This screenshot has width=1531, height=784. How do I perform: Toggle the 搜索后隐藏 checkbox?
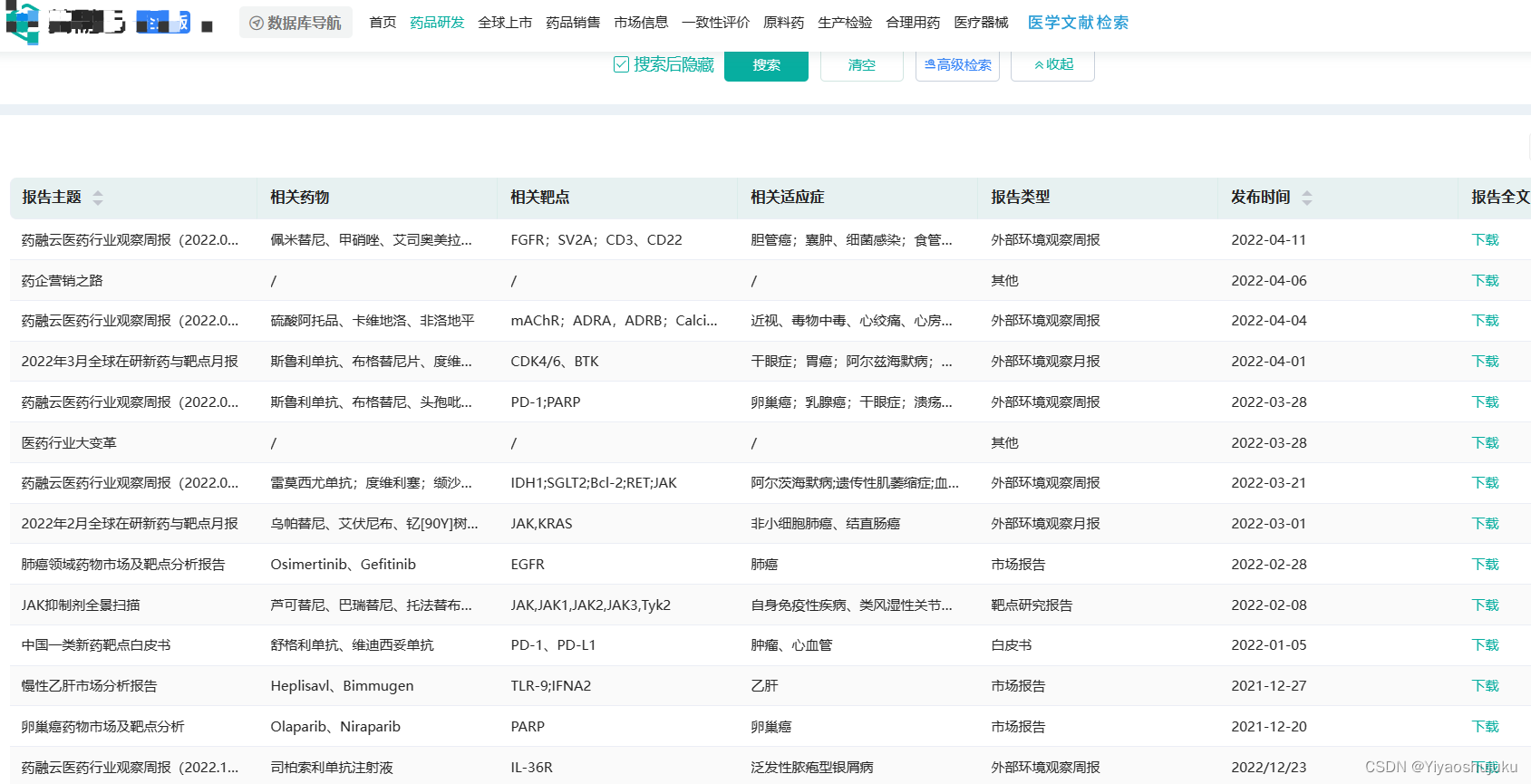click(x=621, y=64)
